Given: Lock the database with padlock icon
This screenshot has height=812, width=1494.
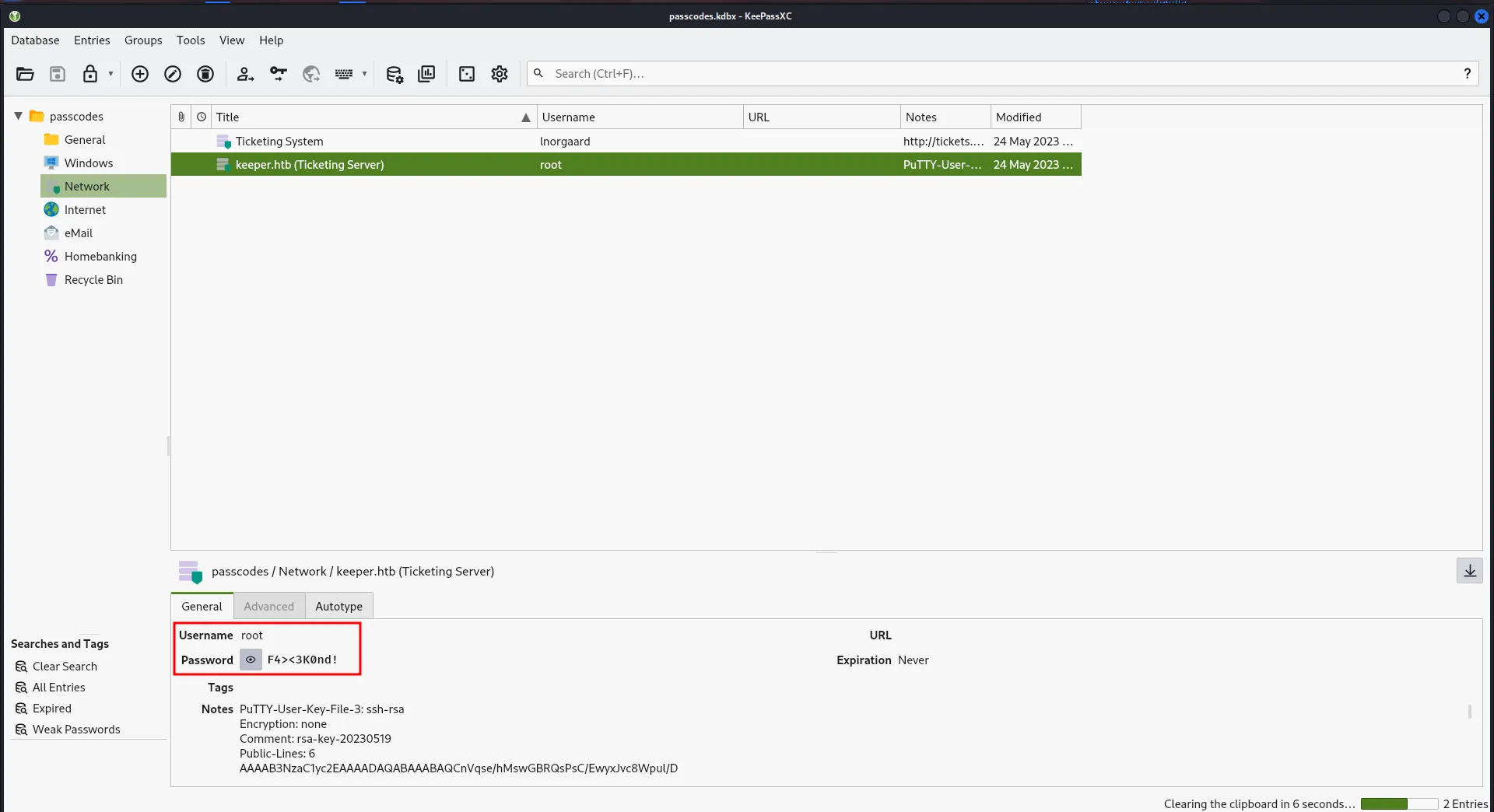Looking at the screenshot, I should tap(90, 74).
